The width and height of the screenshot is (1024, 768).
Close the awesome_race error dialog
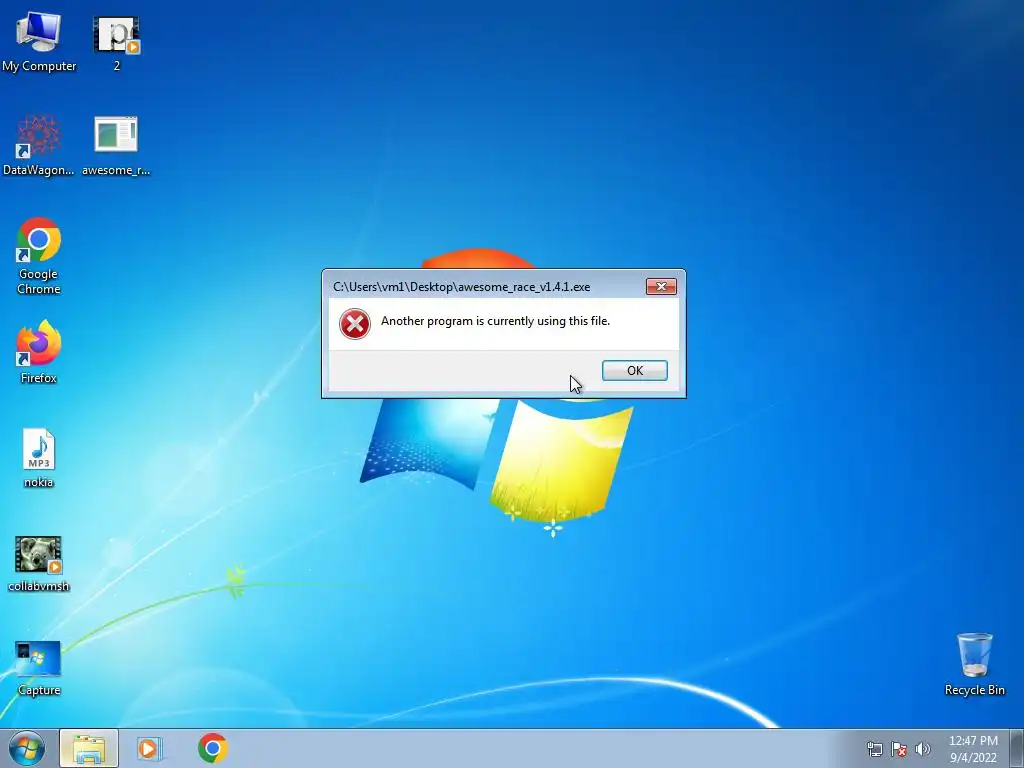pos(661,287)
